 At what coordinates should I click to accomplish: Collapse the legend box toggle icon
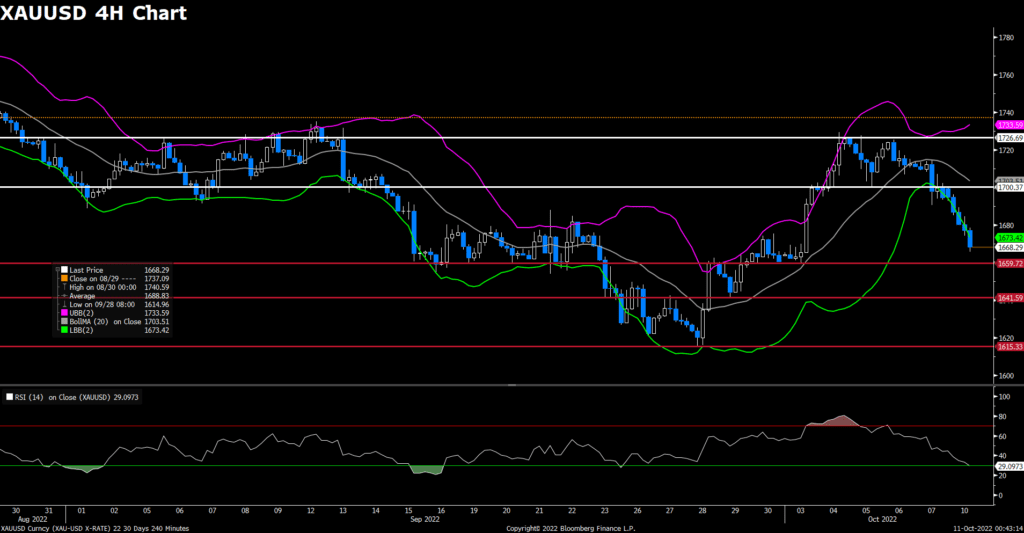coord(57,270)
